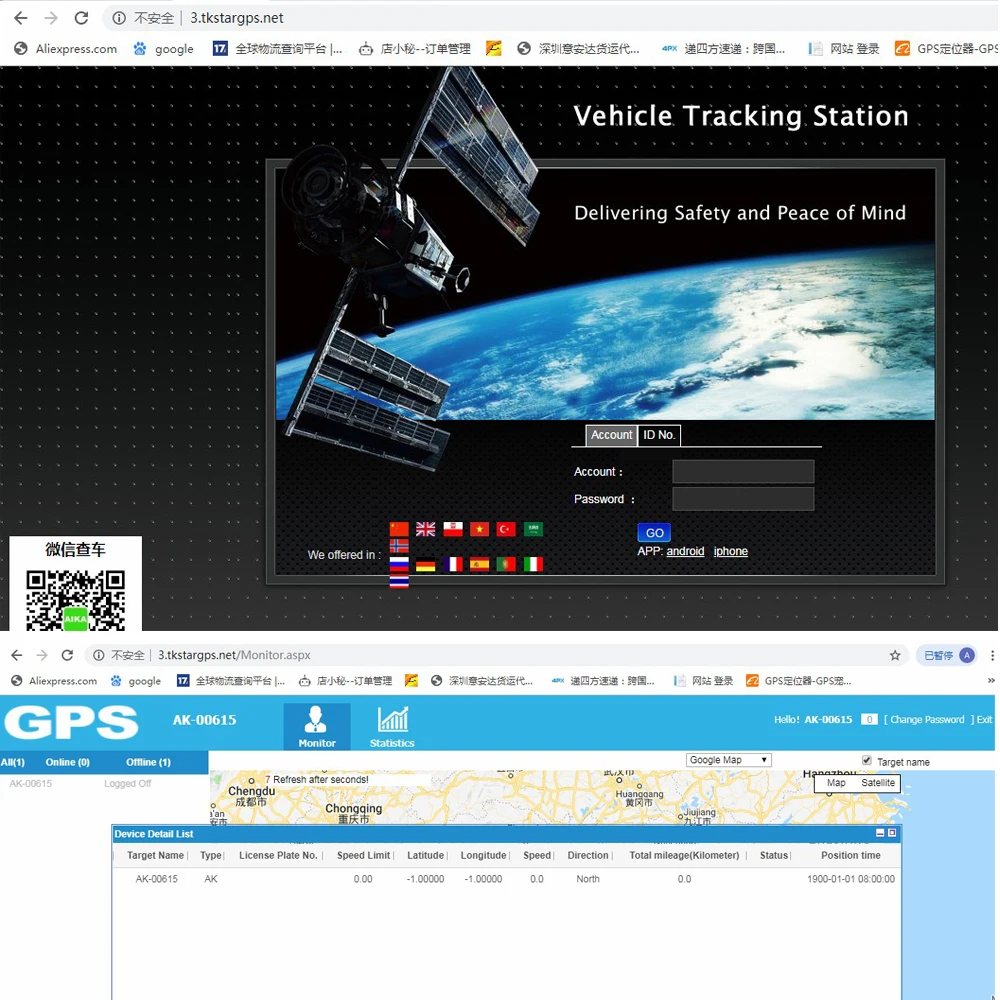Select the Chinese flag language option

[399, 529]
